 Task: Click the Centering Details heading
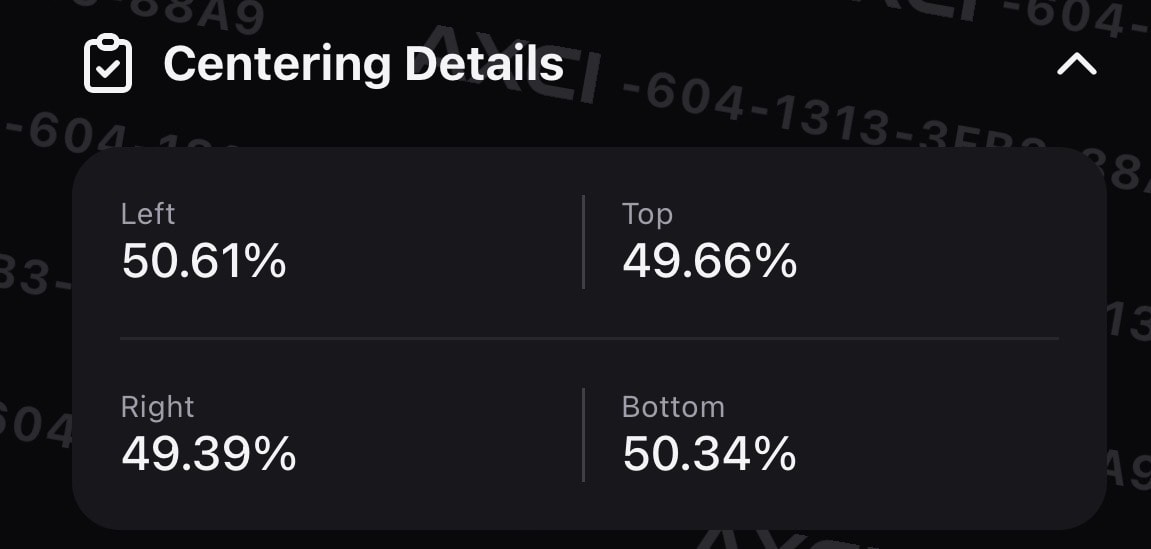click(363, 64)
